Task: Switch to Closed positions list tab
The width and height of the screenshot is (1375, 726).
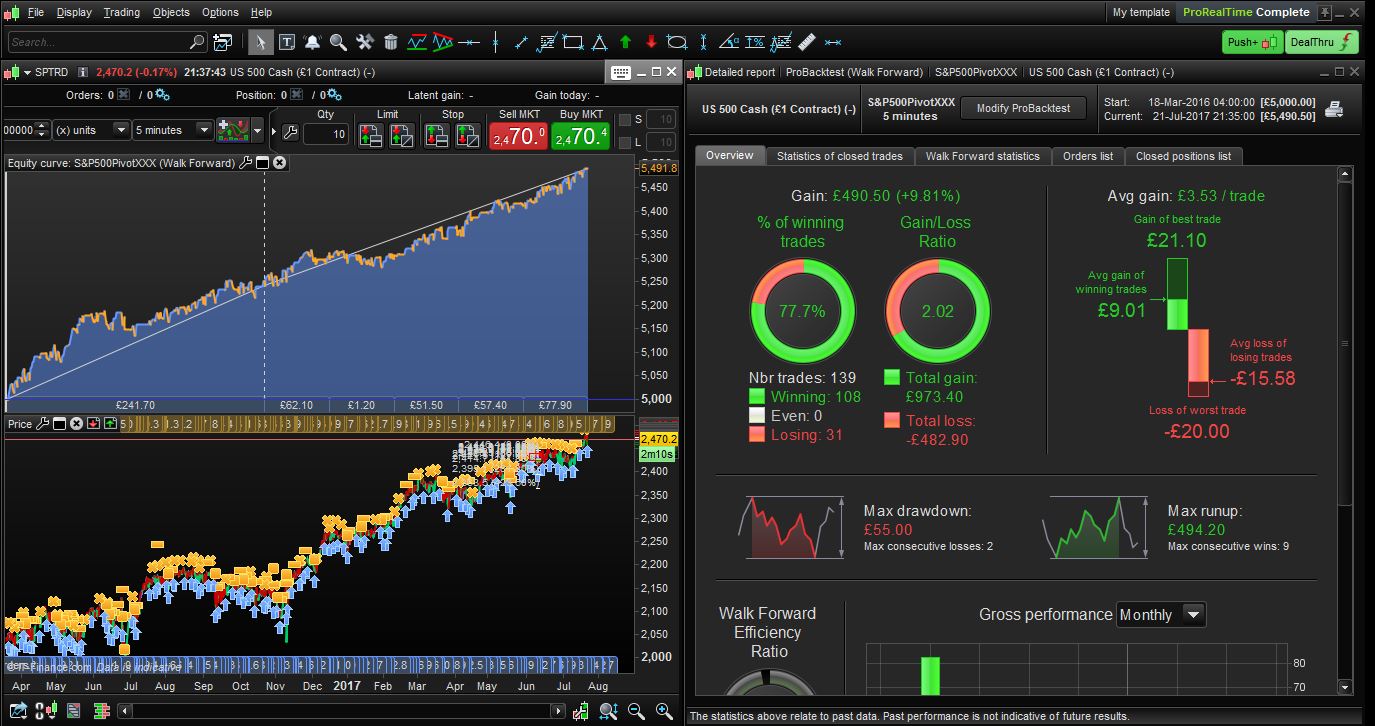Action: coord(1184,156)
